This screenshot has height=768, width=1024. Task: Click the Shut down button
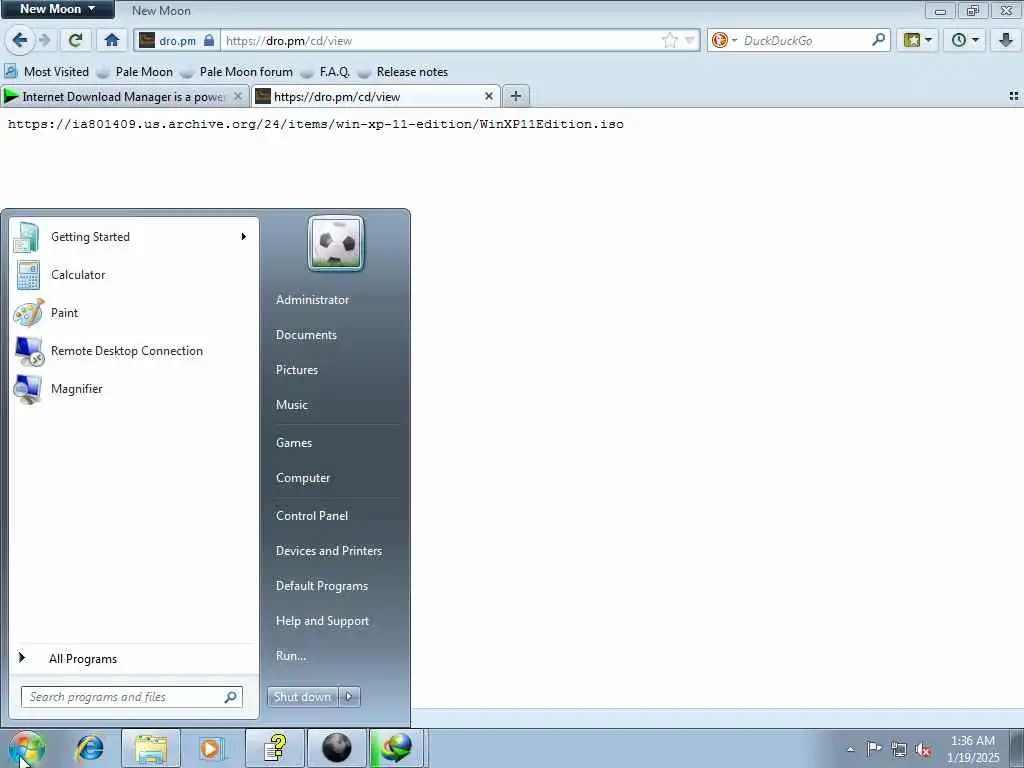[302, 697]
